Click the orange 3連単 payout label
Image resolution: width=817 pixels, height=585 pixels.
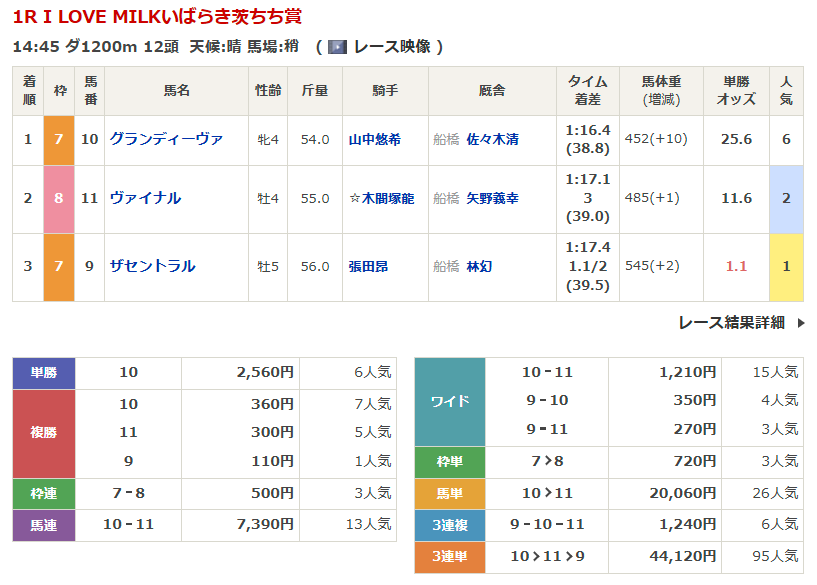pyautogui.click(x=449, y=555)
